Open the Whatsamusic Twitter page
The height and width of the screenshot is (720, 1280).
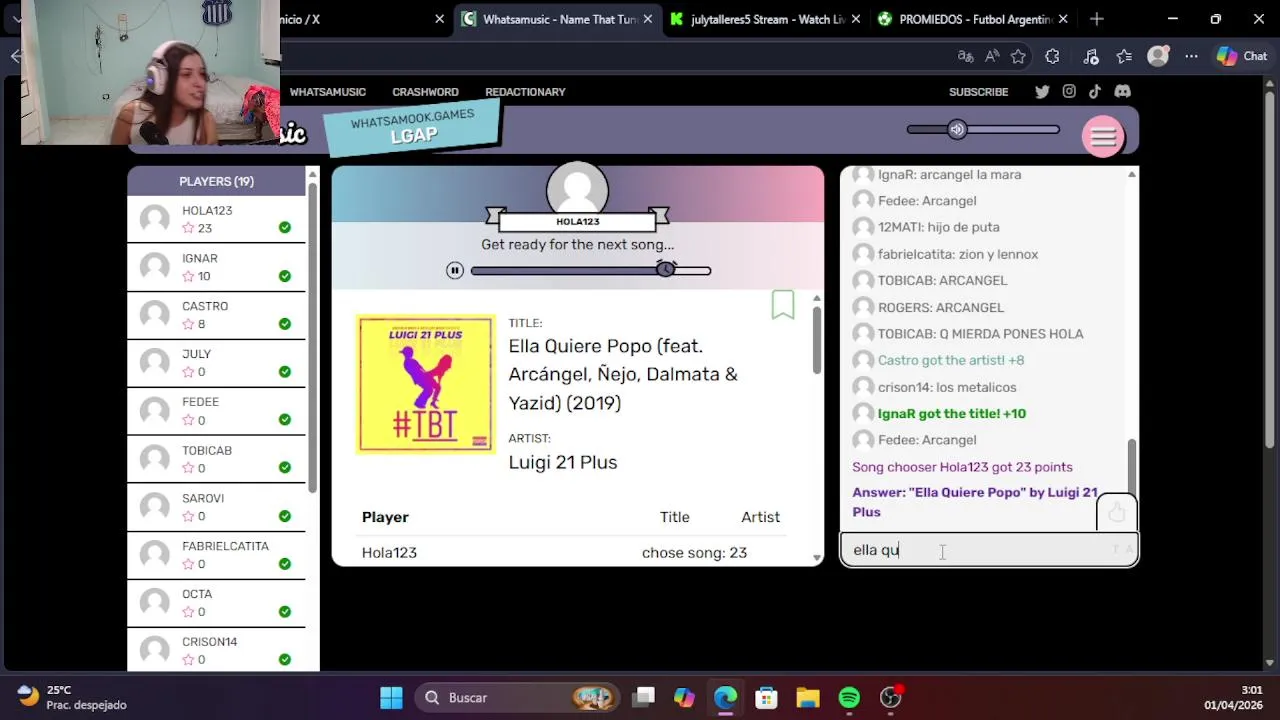(x=1042, y=91)
